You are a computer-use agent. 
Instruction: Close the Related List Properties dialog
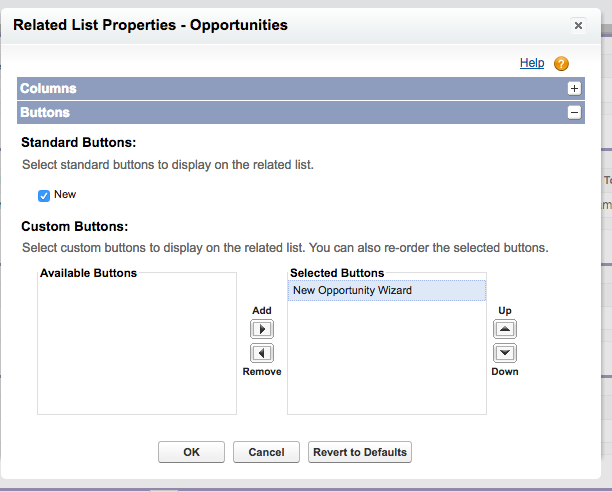pyautogui.click(x=578, y=26)
